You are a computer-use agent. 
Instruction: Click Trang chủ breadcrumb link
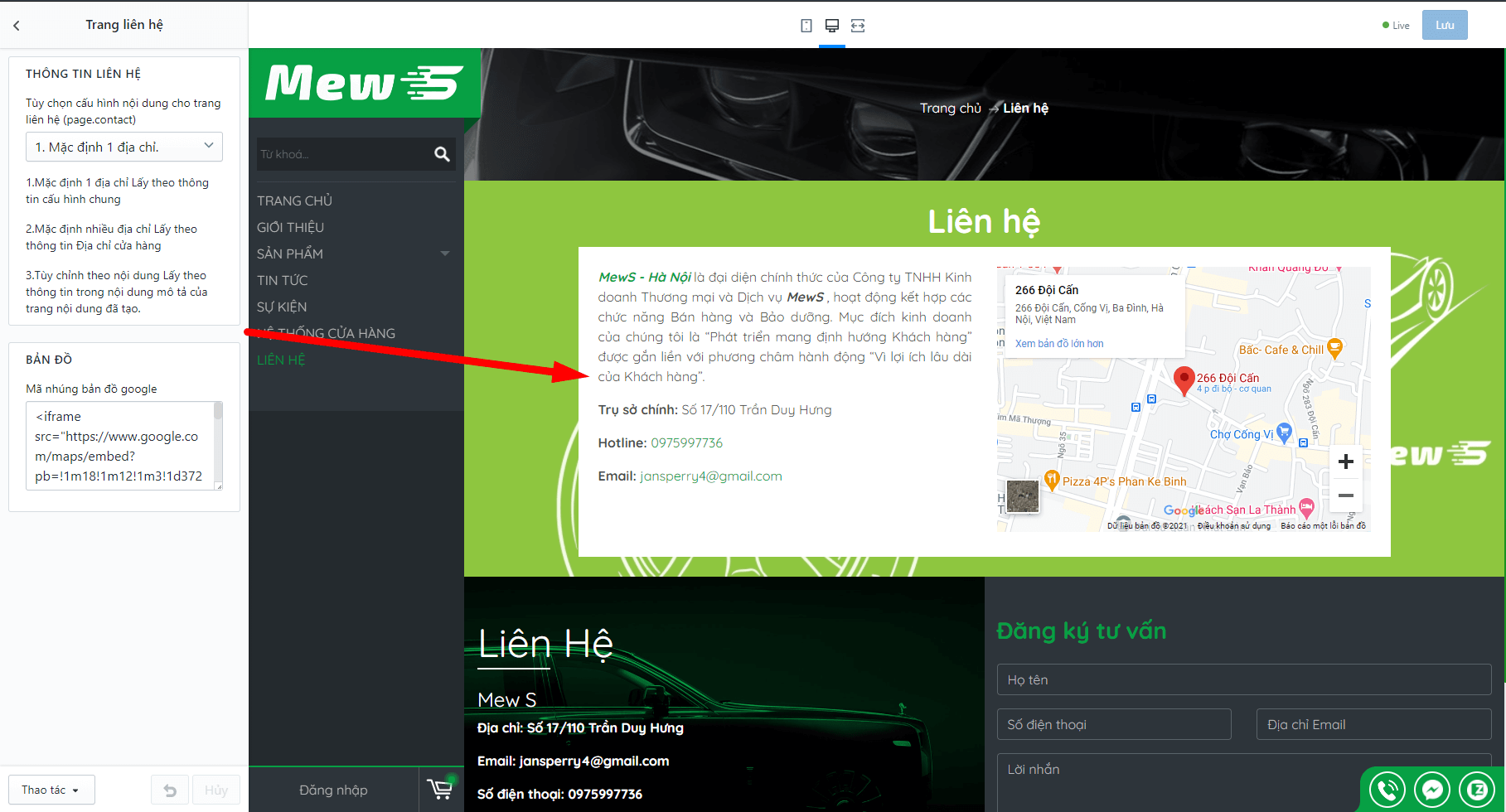[x=950, y=108]
